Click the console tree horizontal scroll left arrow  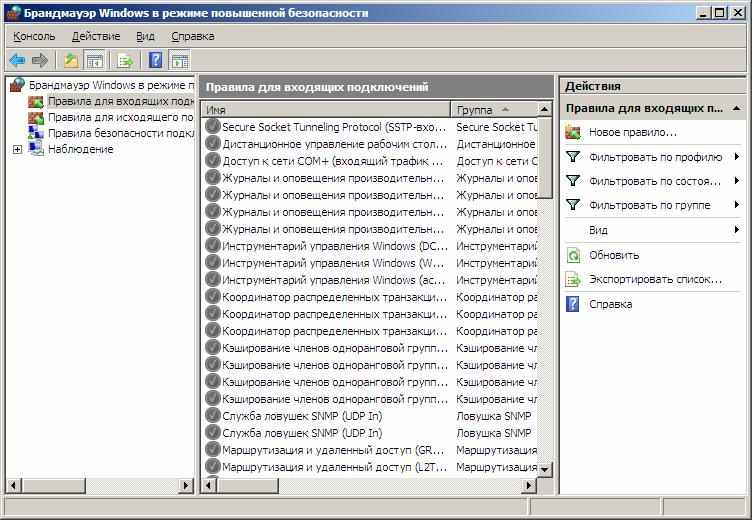click(13, 485)
